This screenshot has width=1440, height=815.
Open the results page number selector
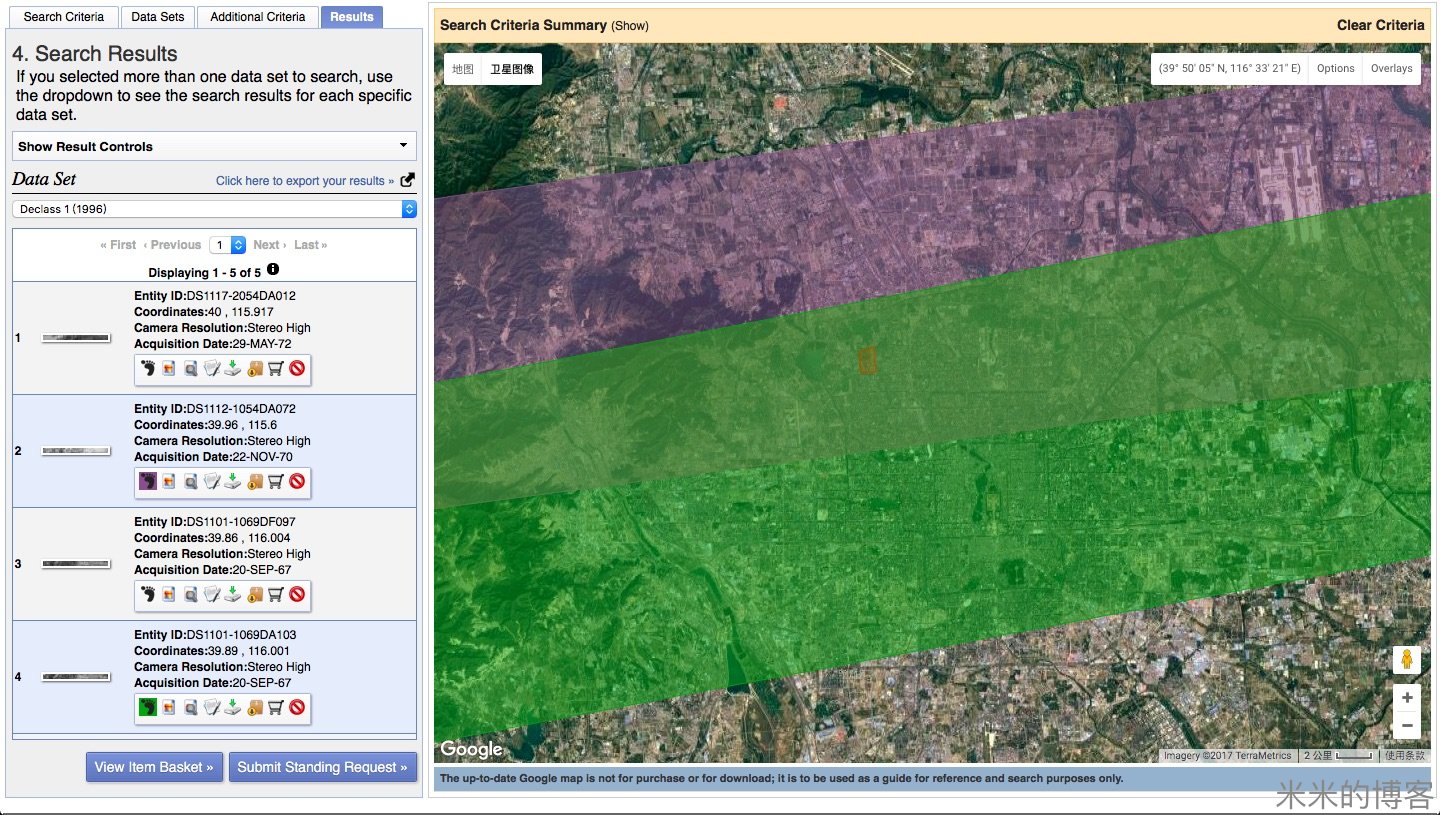(x=227, y=245)
